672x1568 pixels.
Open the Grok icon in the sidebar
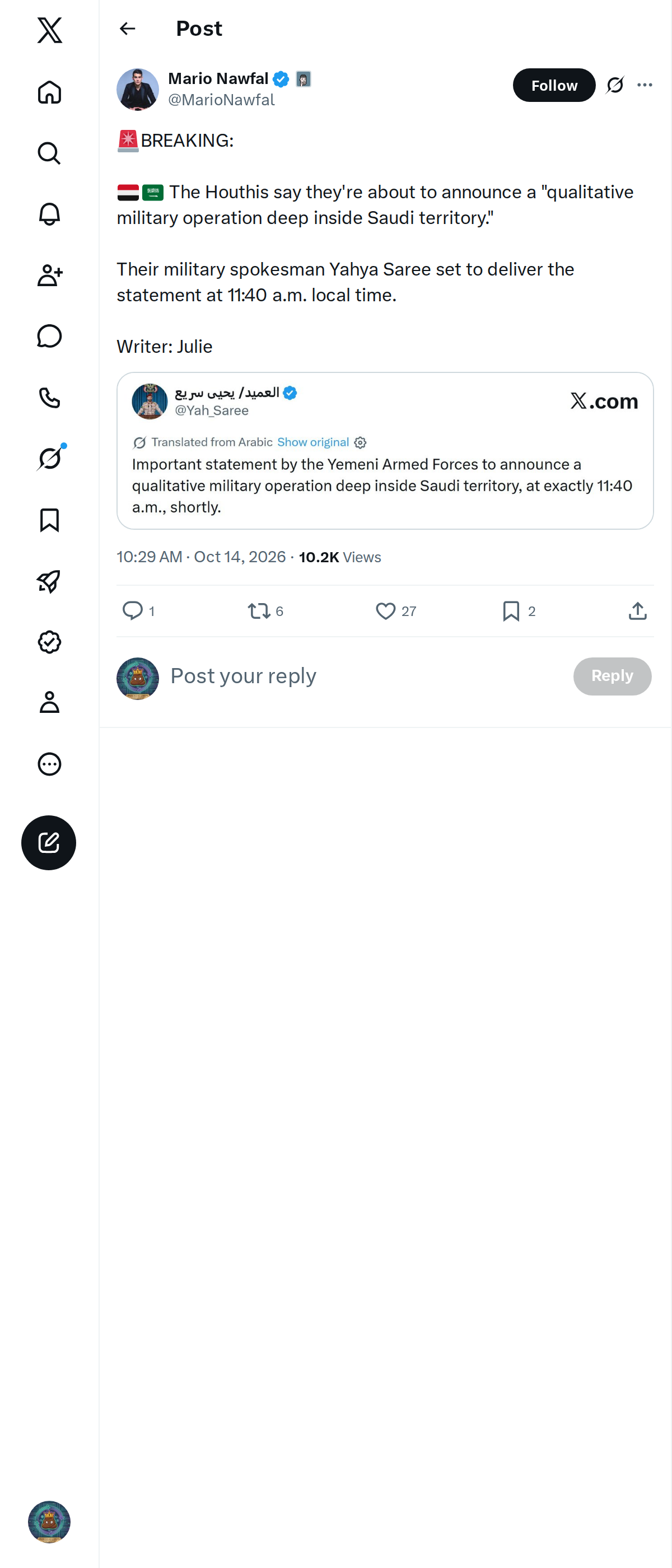[x=49, y=458]
